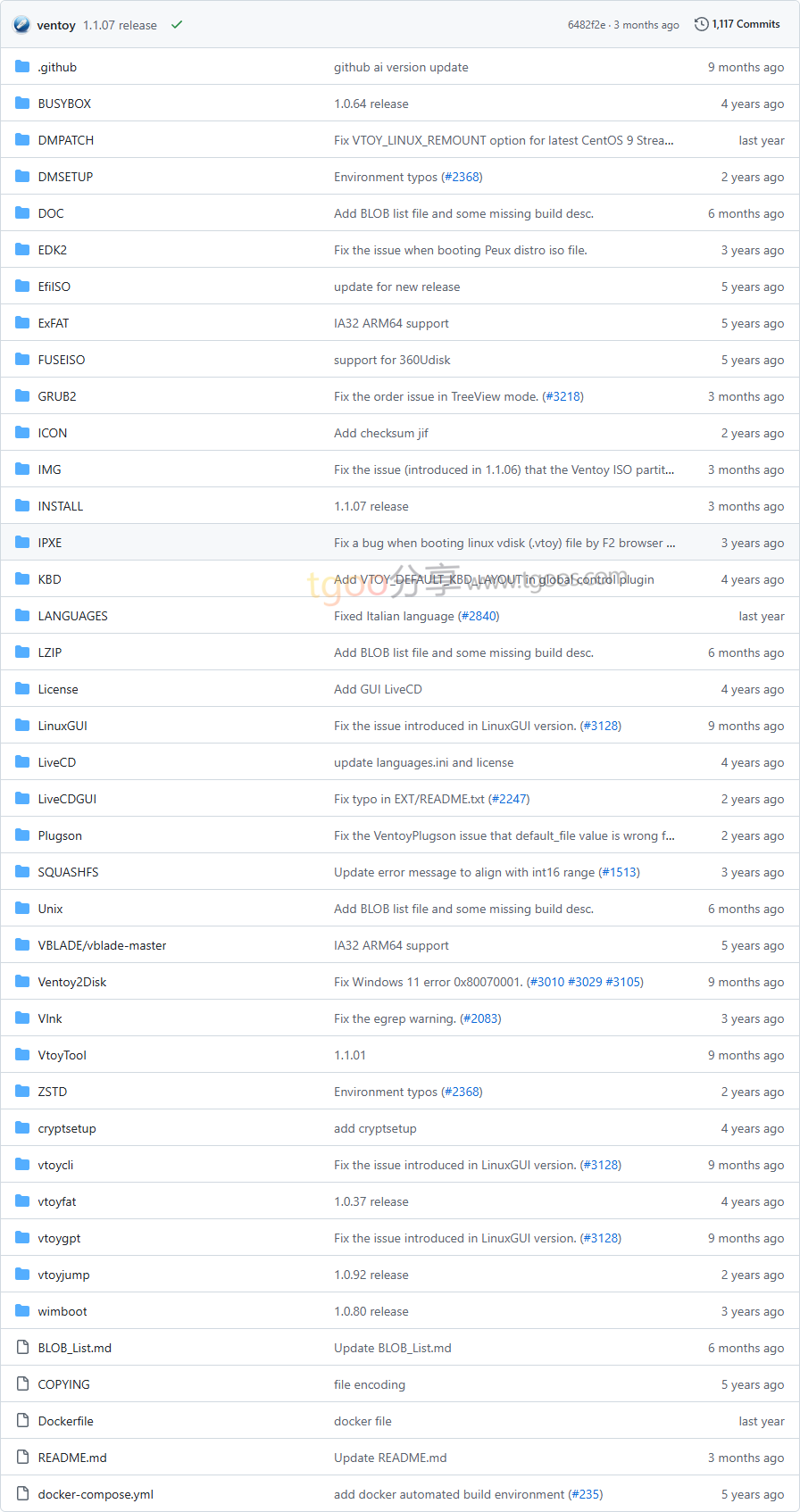The width and height of the screenshot is (800, 1512).
Task: Open the commit history clock icon
Action: (701, 24)
